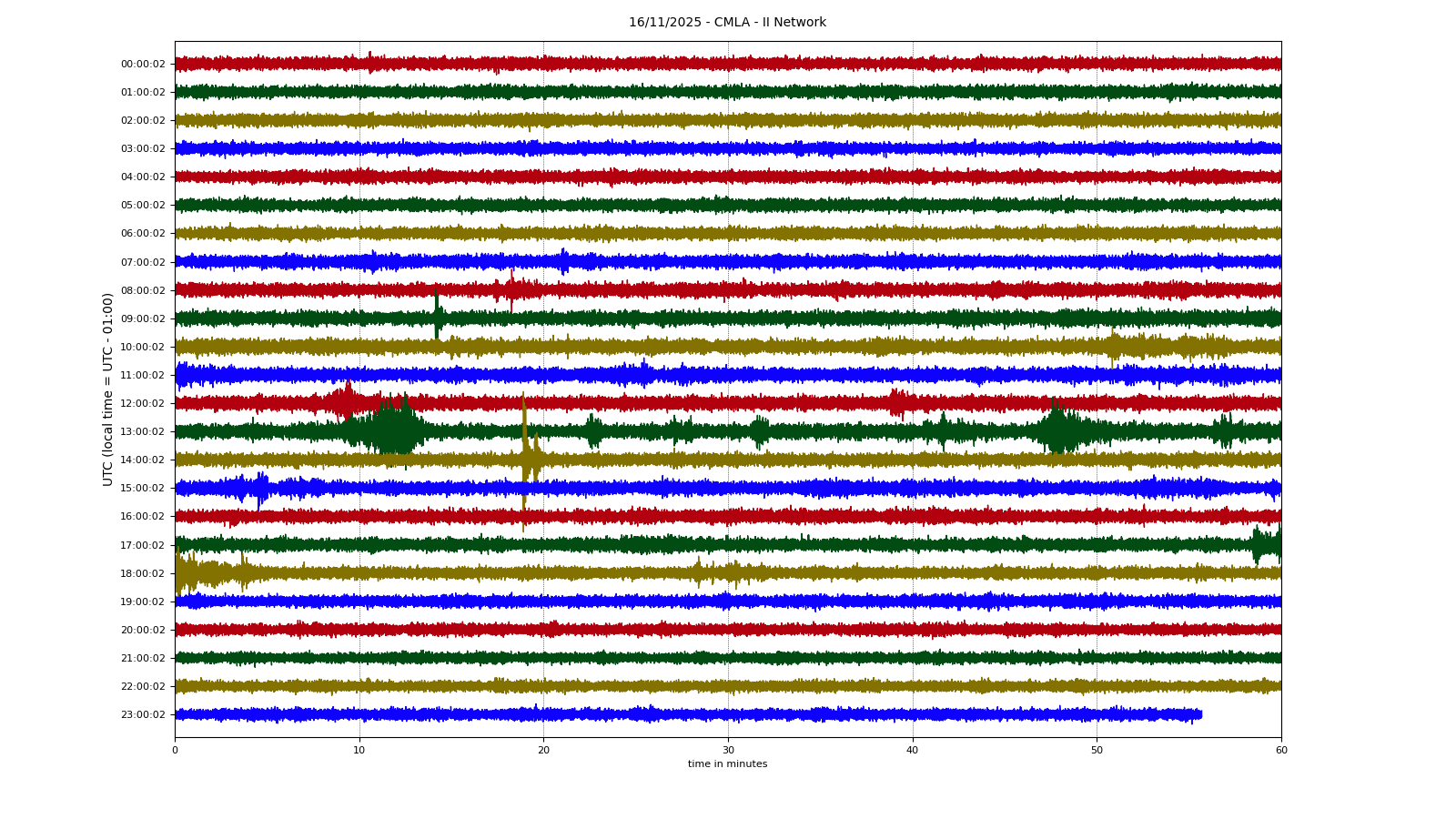Click the 23:00:02 hour label

[143, 714]
